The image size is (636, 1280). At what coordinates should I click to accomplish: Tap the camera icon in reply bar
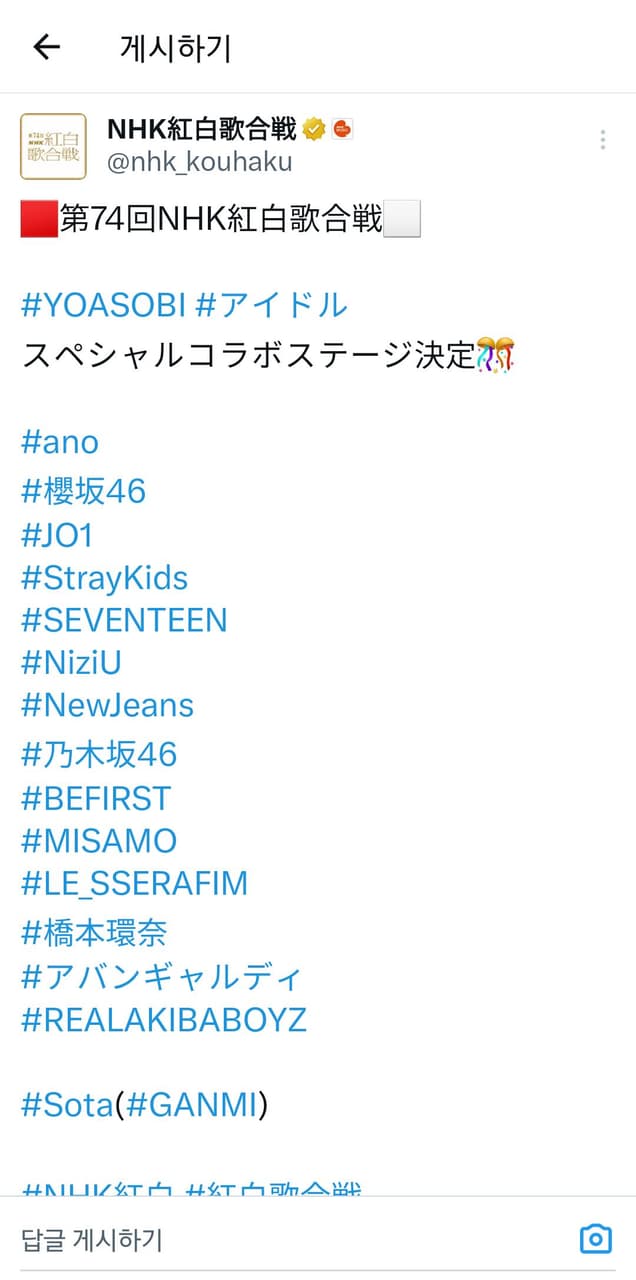[x=595, y=1239]
